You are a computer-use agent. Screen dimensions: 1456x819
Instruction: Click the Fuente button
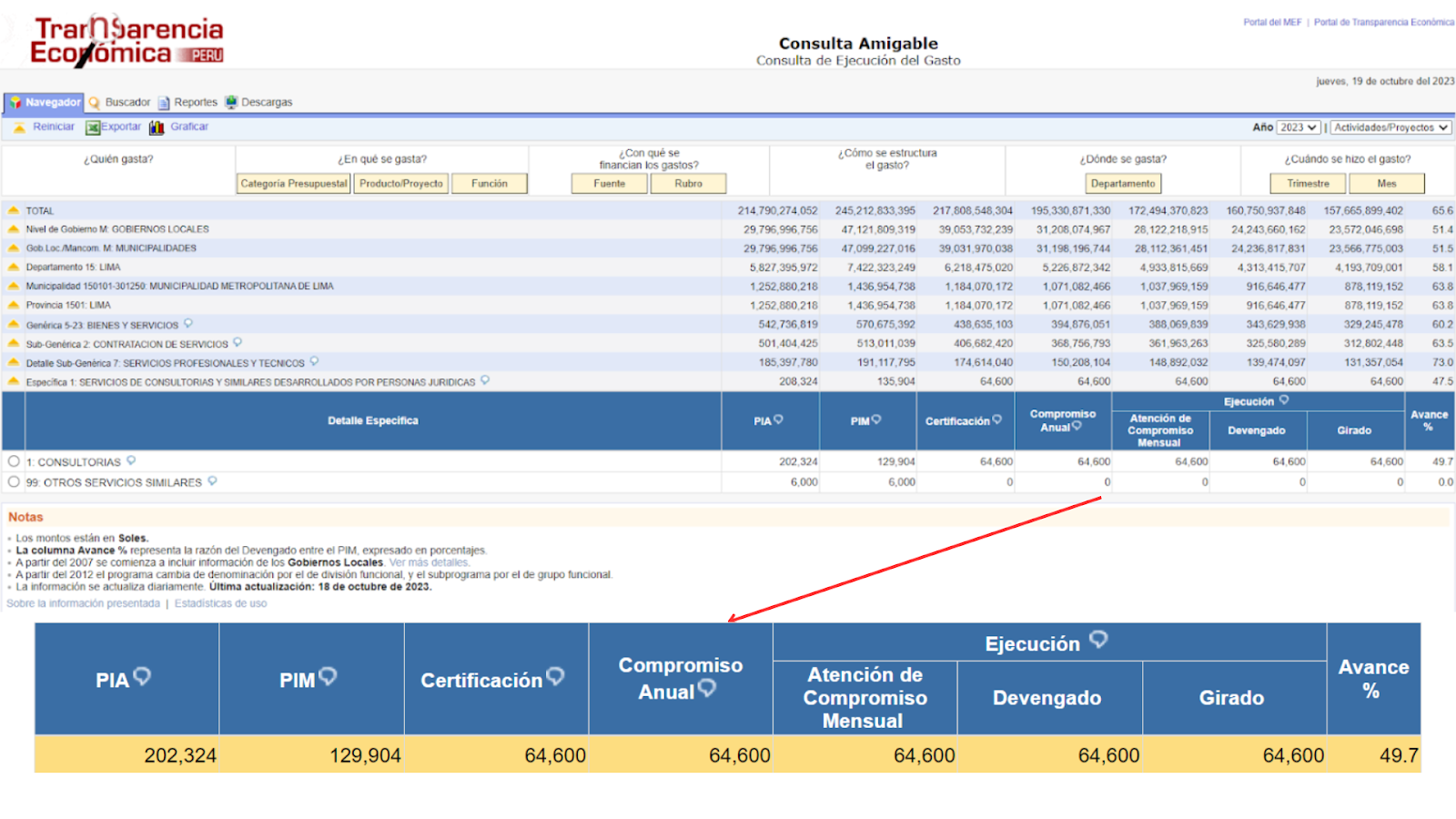(610, 184)
